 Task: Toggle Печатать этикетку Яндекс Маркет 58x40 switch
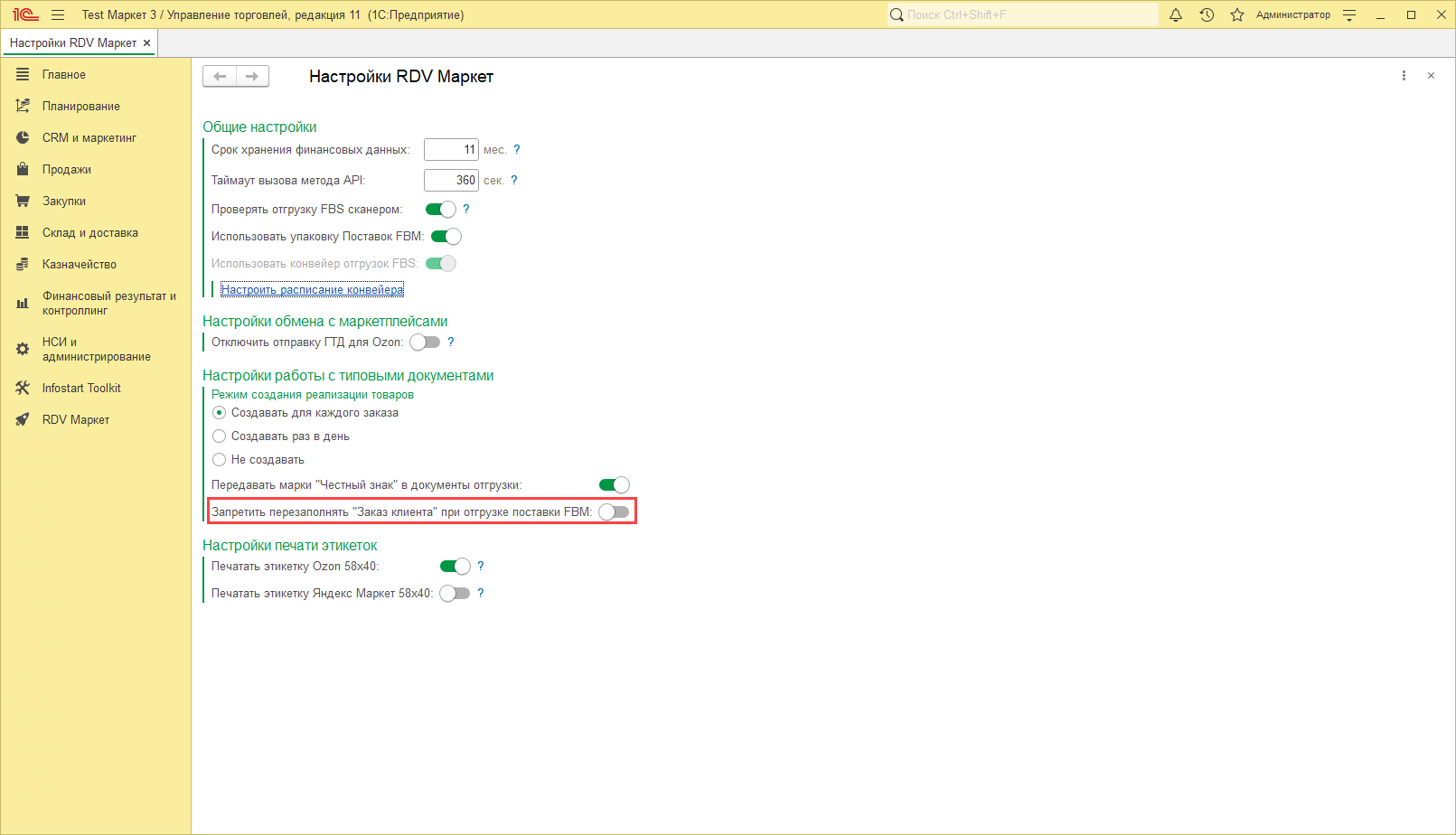(455, 593)
